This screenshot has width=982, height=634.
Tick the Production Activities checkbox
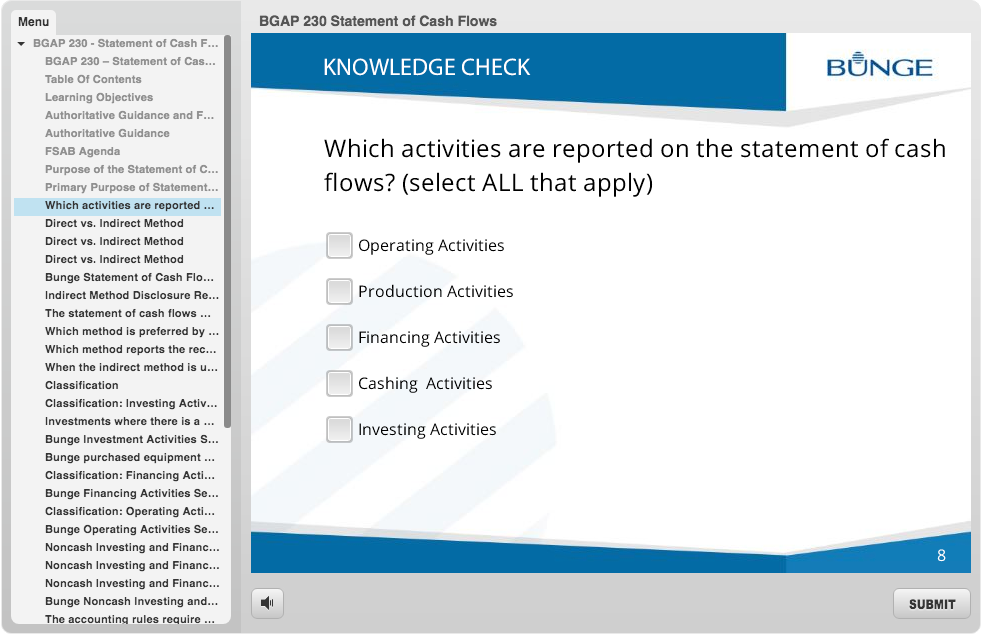[x=340, y=292]
